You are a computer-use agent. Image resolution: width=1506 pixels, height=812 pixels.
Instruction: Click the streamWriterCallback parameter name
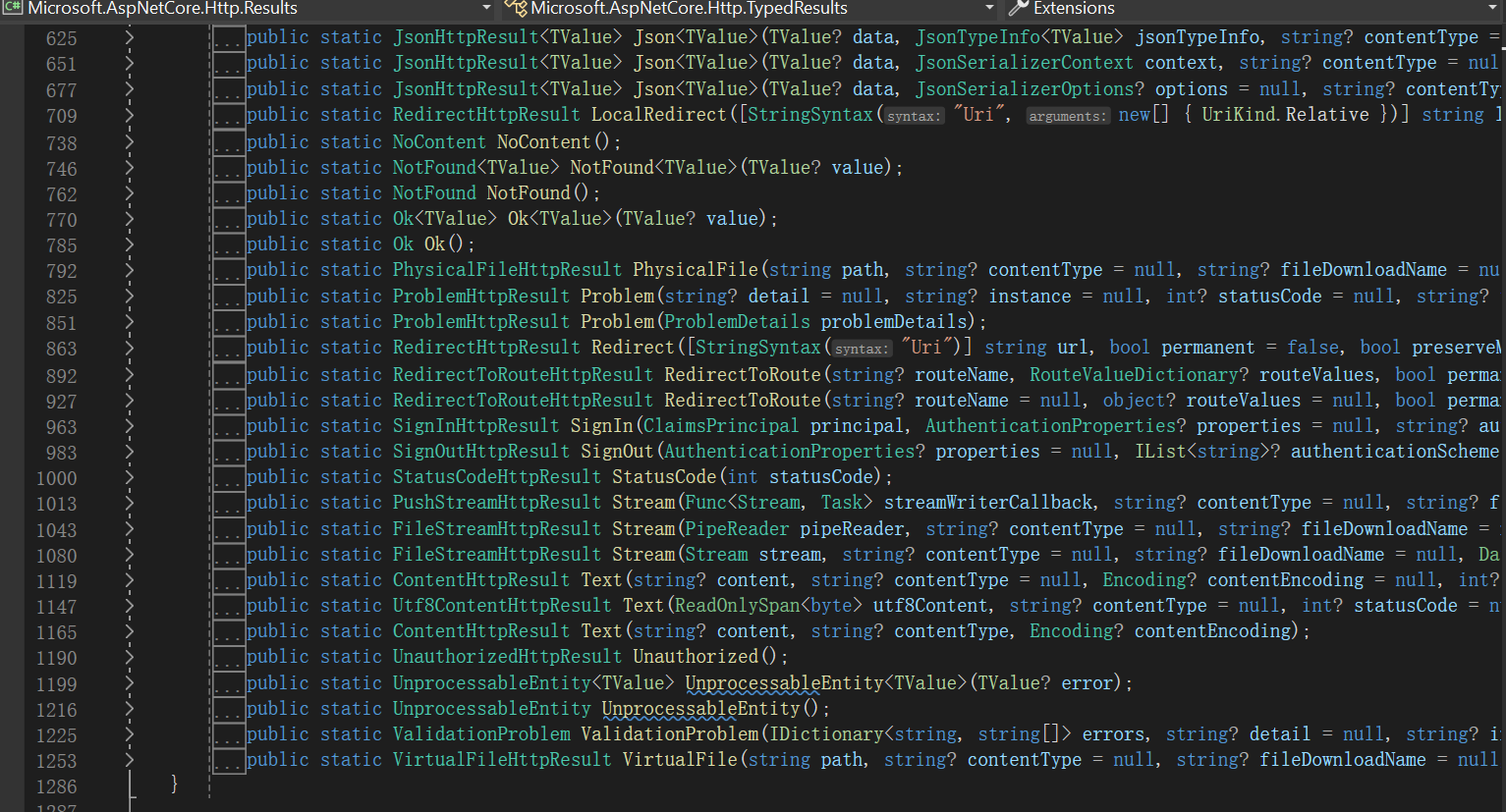click(988, 503)
